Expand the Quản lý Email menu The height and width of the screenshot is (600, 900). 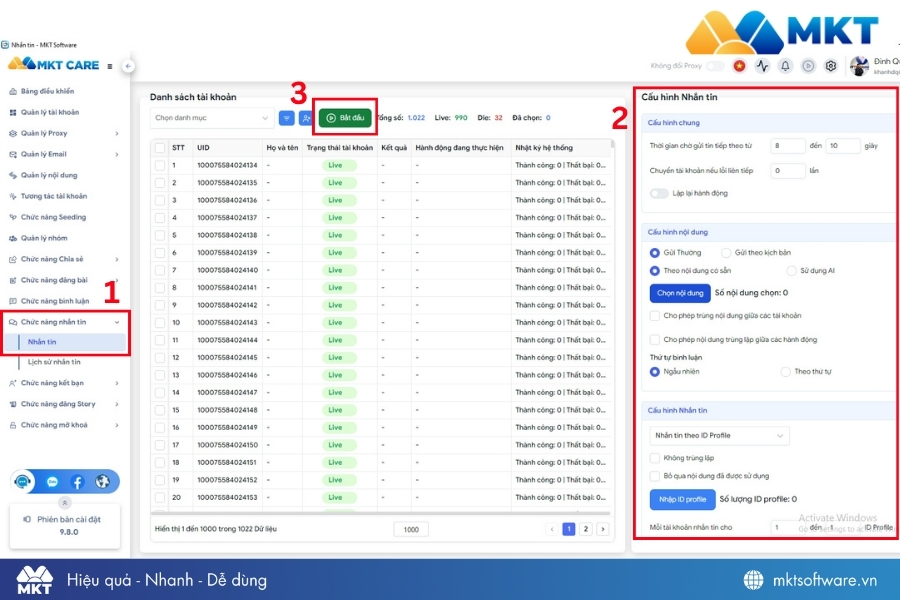[x=64, y=154]
